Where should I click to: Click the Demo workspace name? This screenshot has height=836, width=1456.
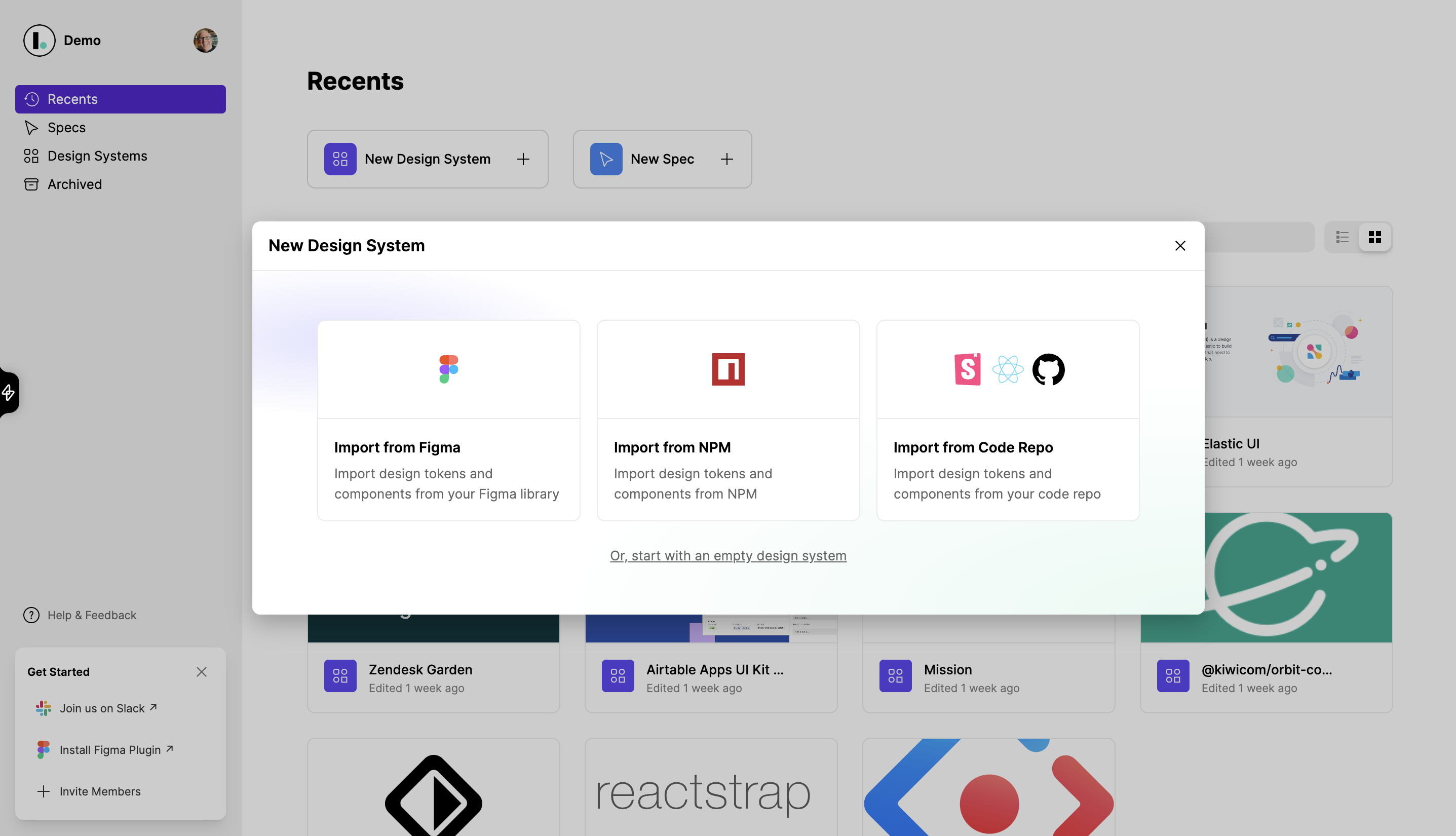tap(82, 40)
